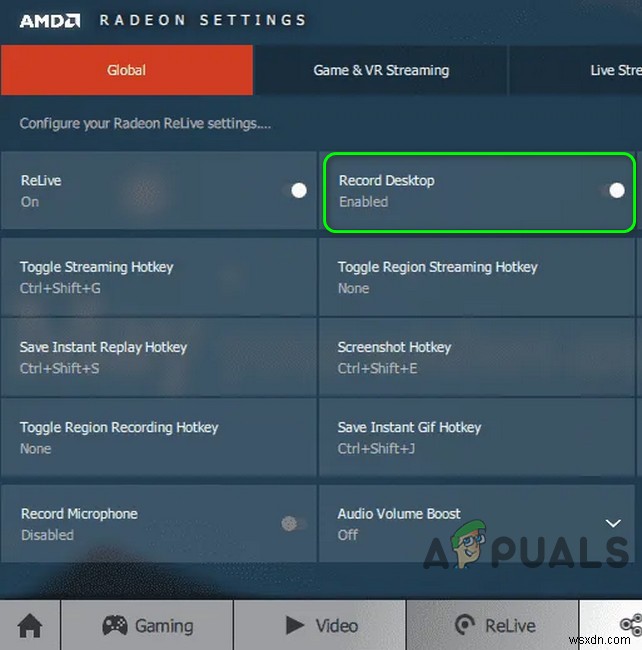This screenshot has width=642, height=650.
Task: Go to the Video section label
Action: pyautogui.click(x=337, y=626)
